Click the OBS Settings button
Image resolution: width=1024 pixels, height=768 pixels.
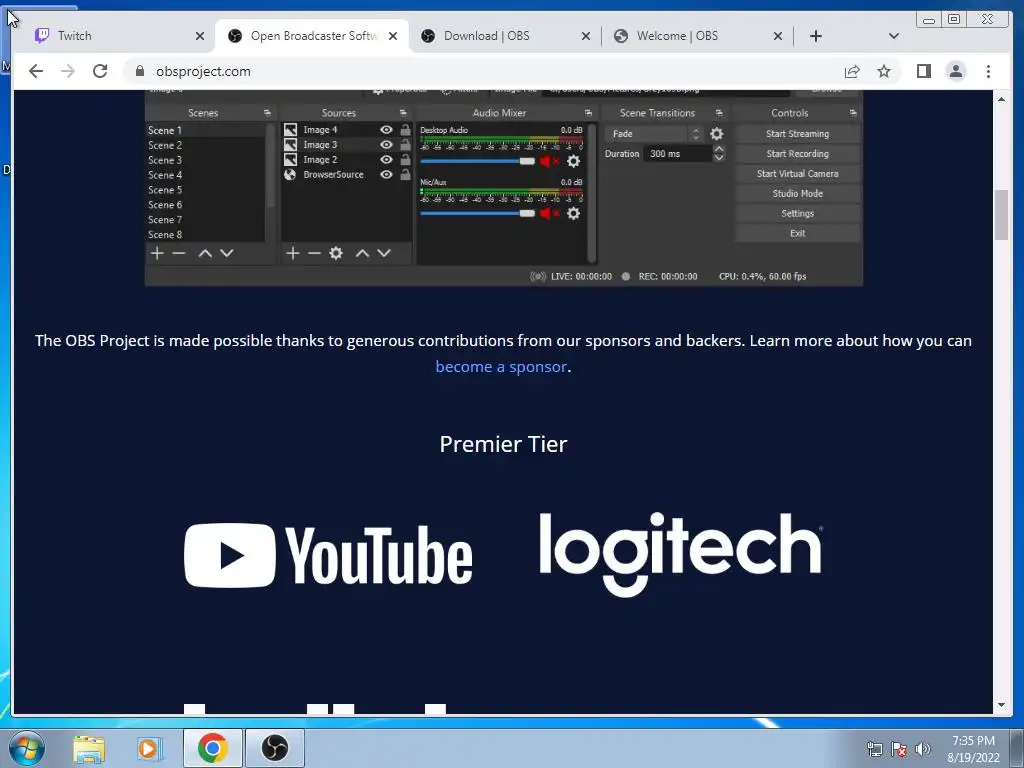click(x=797, y=214)
